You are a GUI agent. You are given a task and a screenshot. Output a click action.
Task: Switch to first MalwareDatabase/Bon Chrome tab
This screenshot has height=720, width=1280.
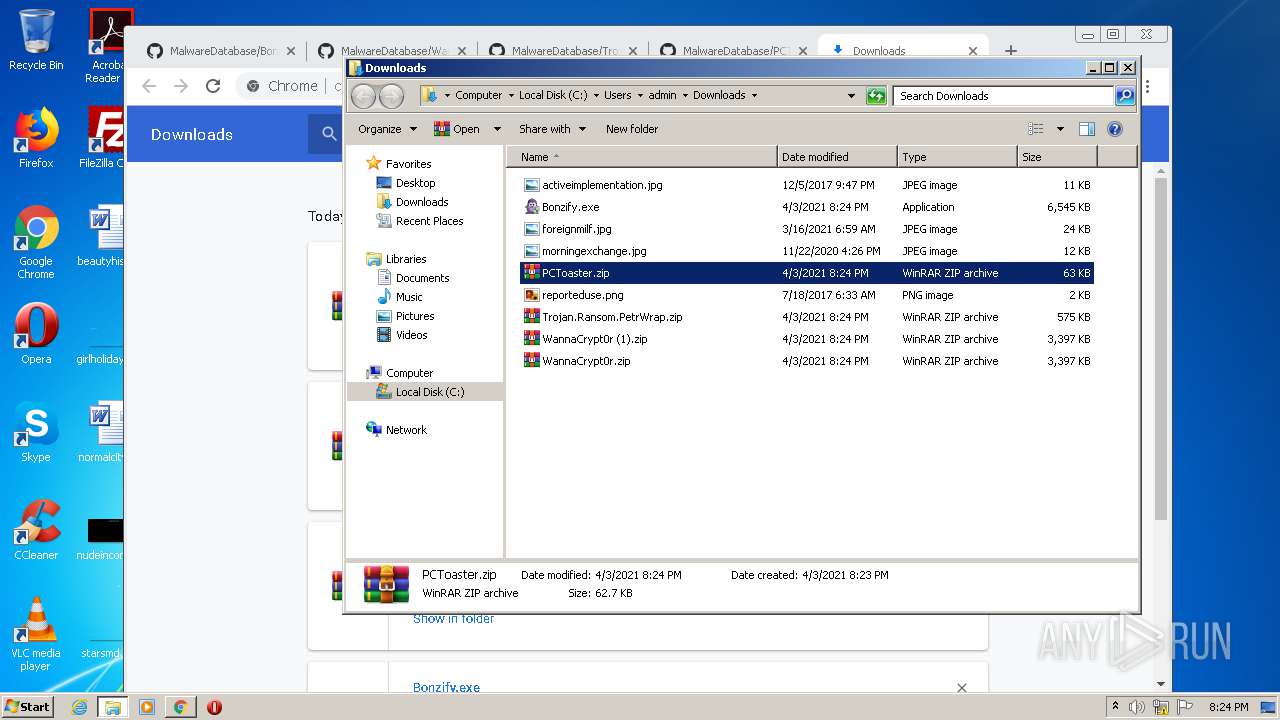click(x=220, y=50)
